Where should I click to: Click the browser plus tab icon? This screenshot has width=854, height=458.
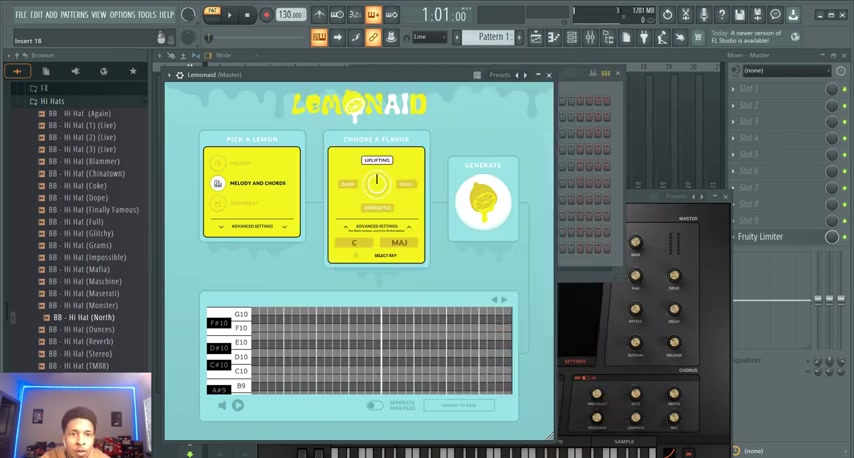pos(17,71)
